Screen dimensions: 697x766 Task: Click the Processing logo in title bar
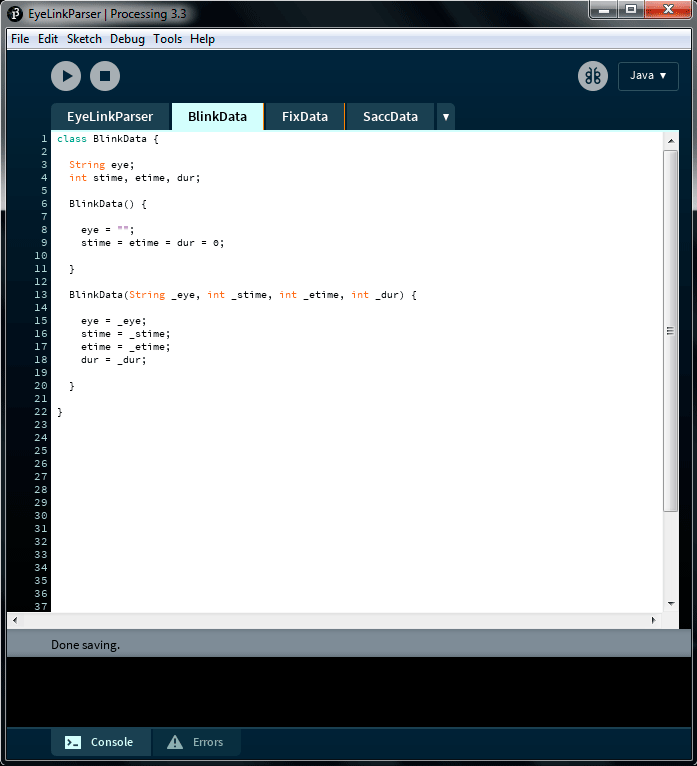coord(15,14)
